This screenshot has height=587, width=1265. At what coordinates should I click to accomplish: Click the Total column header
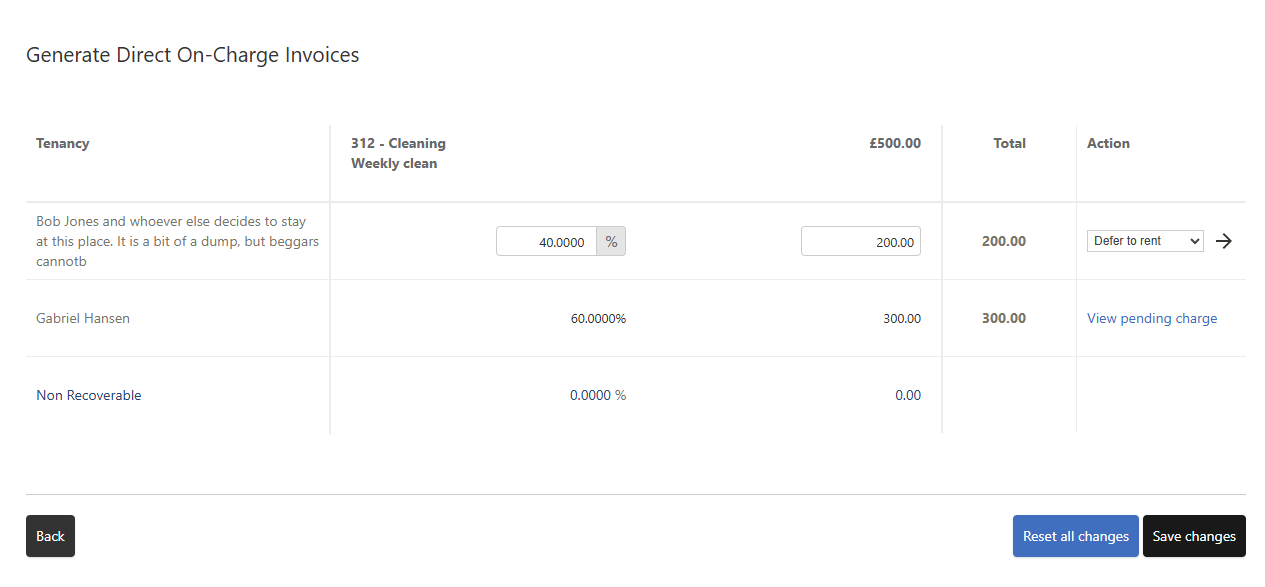click(1009, 143)
